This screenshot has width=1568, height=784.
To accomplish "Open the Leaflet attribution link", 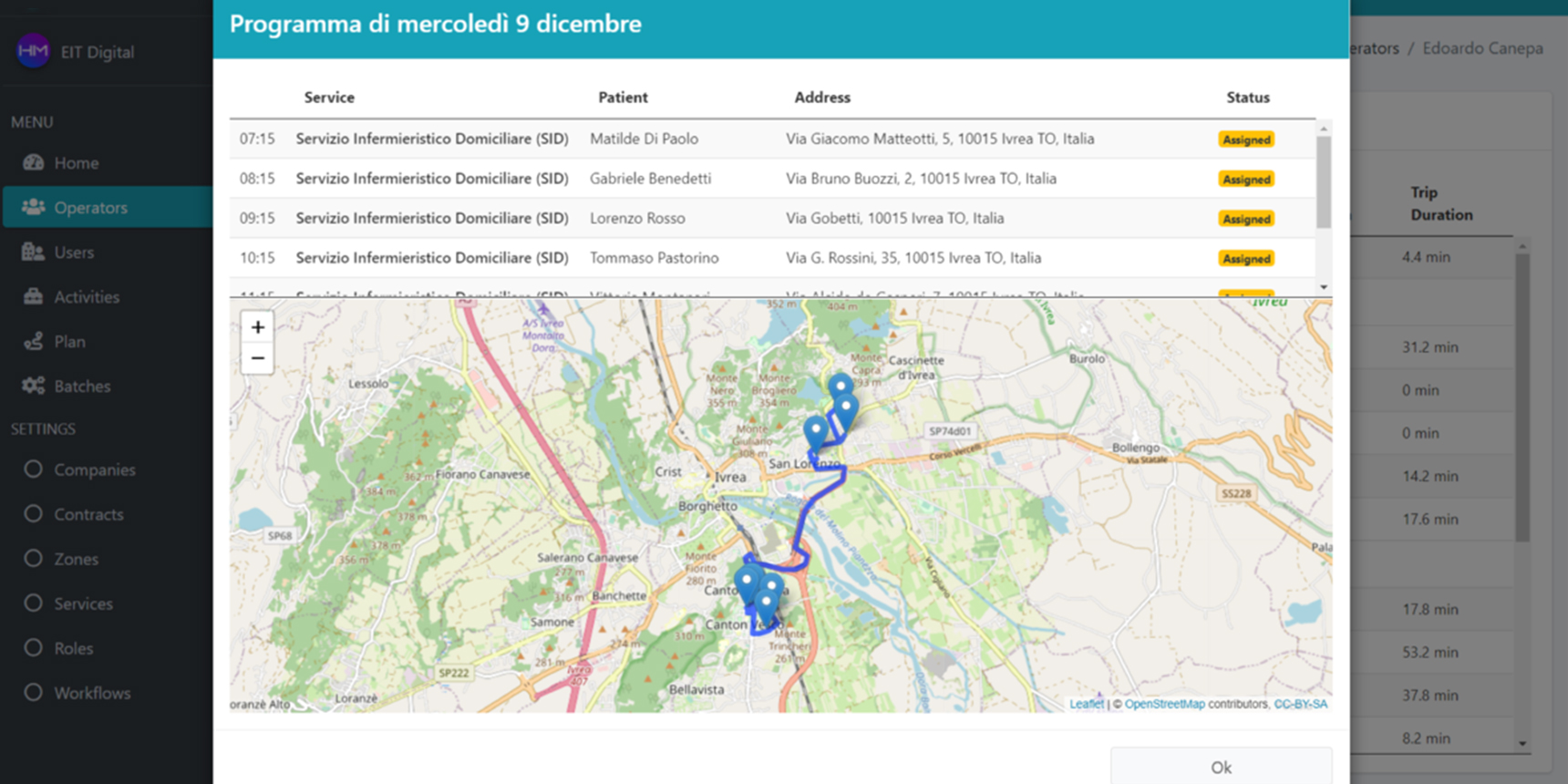I will [x=1086, y=704].
